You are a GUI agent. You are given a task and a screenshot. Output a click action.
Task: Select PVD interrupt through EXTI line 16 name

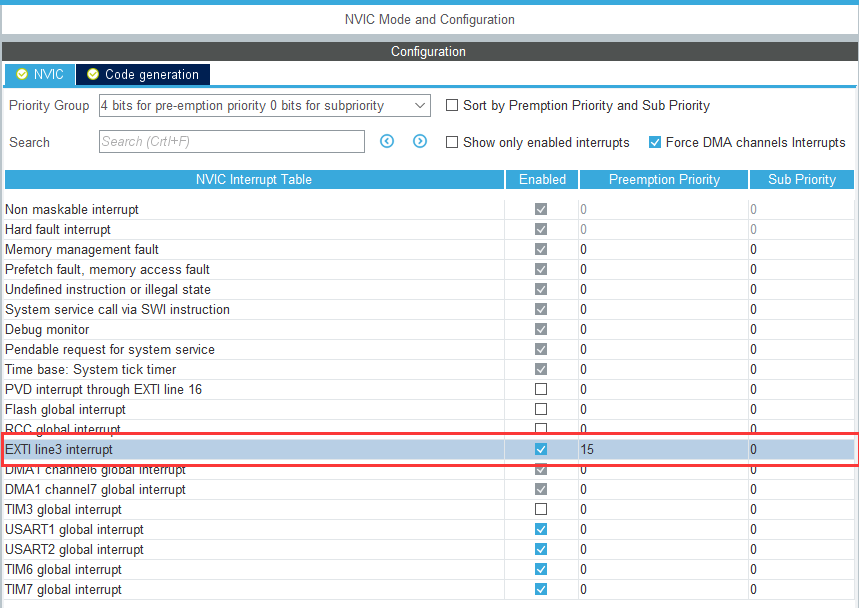pyautogui.click(x=104, y=389)
